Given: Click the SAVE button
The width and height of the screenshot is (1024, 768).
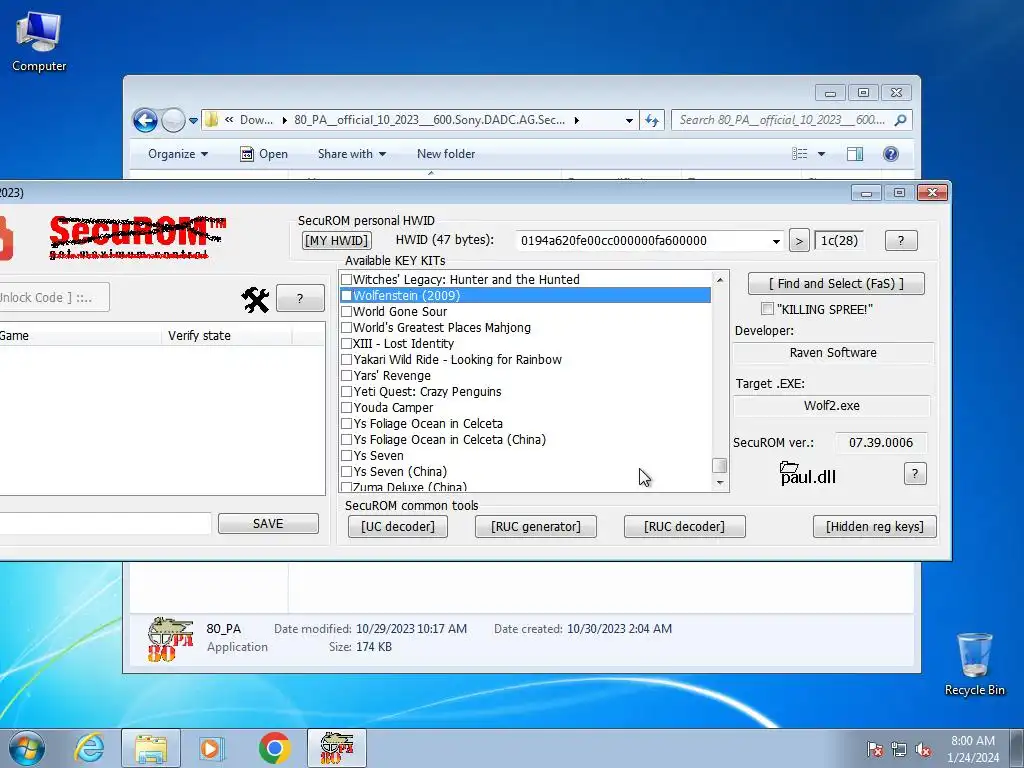Looking at the screenshot, I should (268, 524).
